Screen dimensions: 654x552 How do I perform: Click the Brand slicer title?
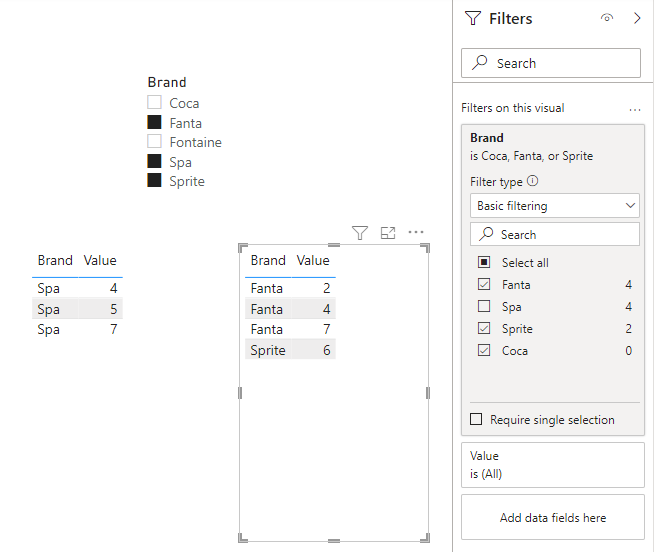167,82
